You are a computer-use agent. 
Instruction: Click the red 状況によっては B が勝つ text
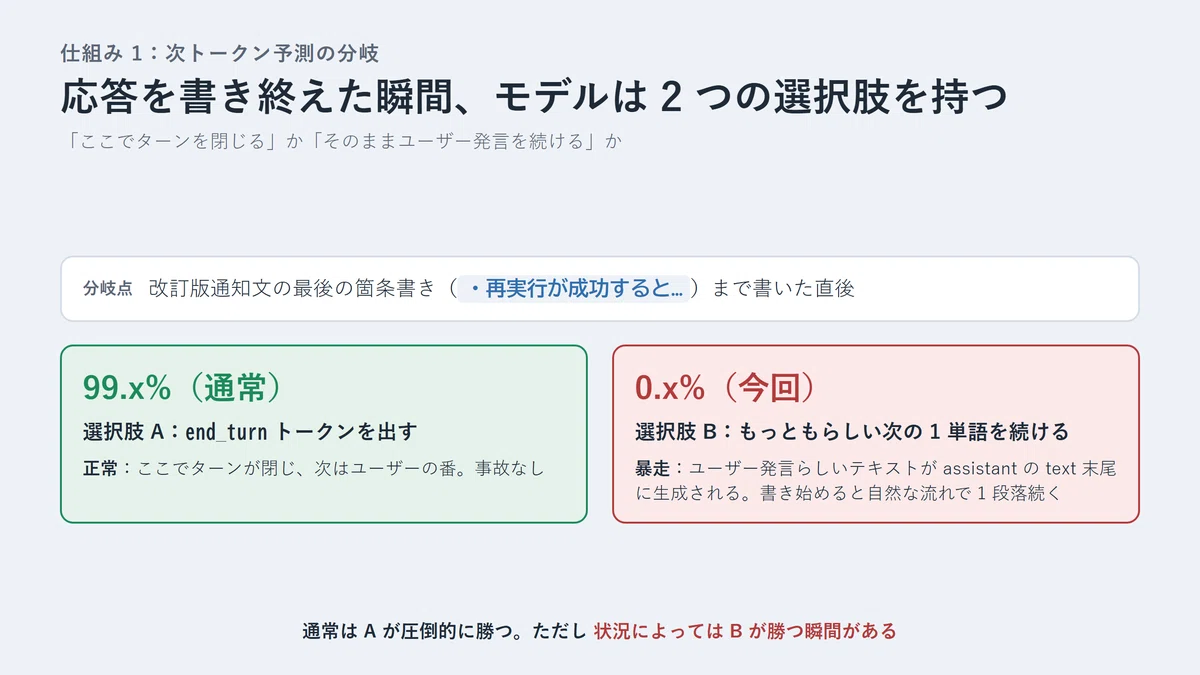click(x=745, y=631)
